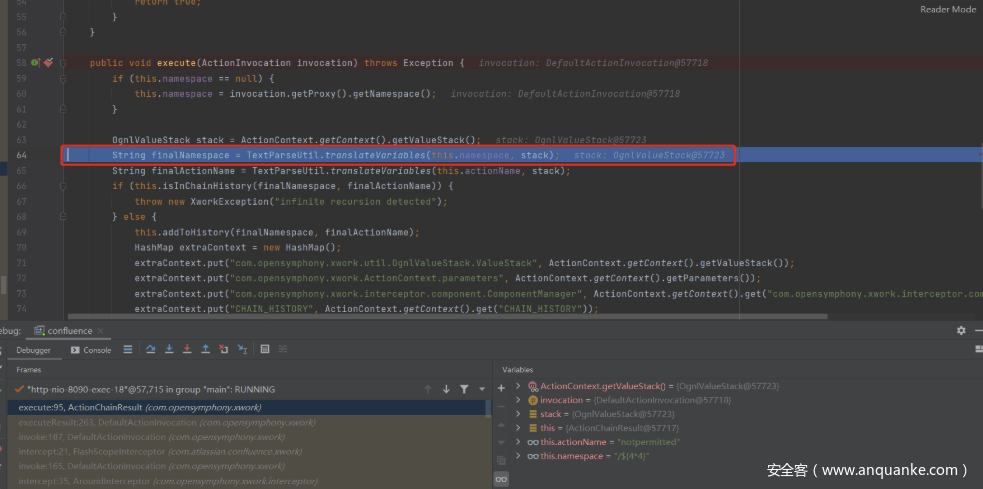Expand the invocation variable node
Image resolution: width=983 pixels, height=489 pixels.
coord(518,400)
